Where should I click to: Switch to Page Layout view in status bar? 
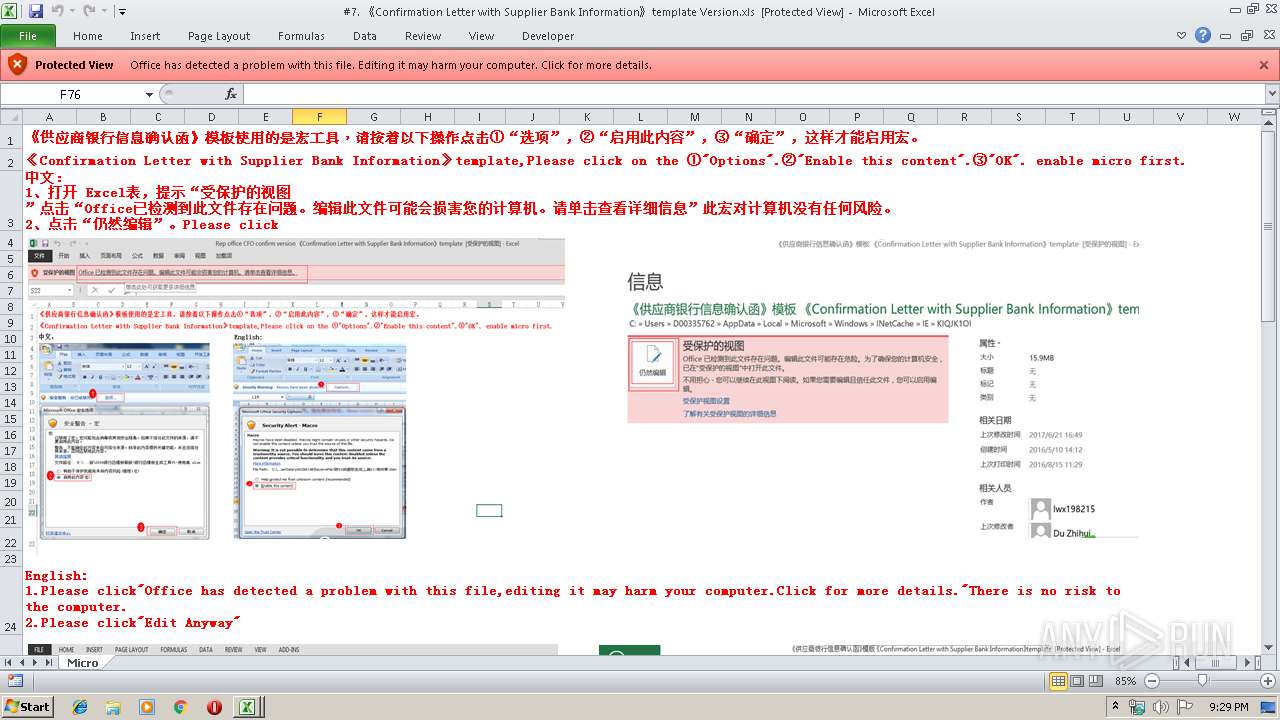(1077, 681)
